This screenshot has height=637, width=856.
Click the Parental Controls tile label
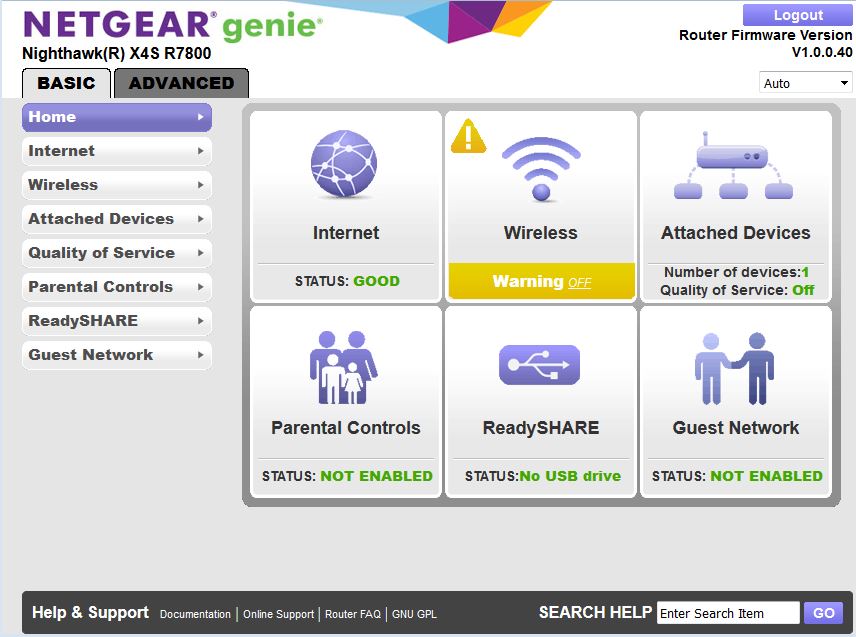(x=346, y=428)
